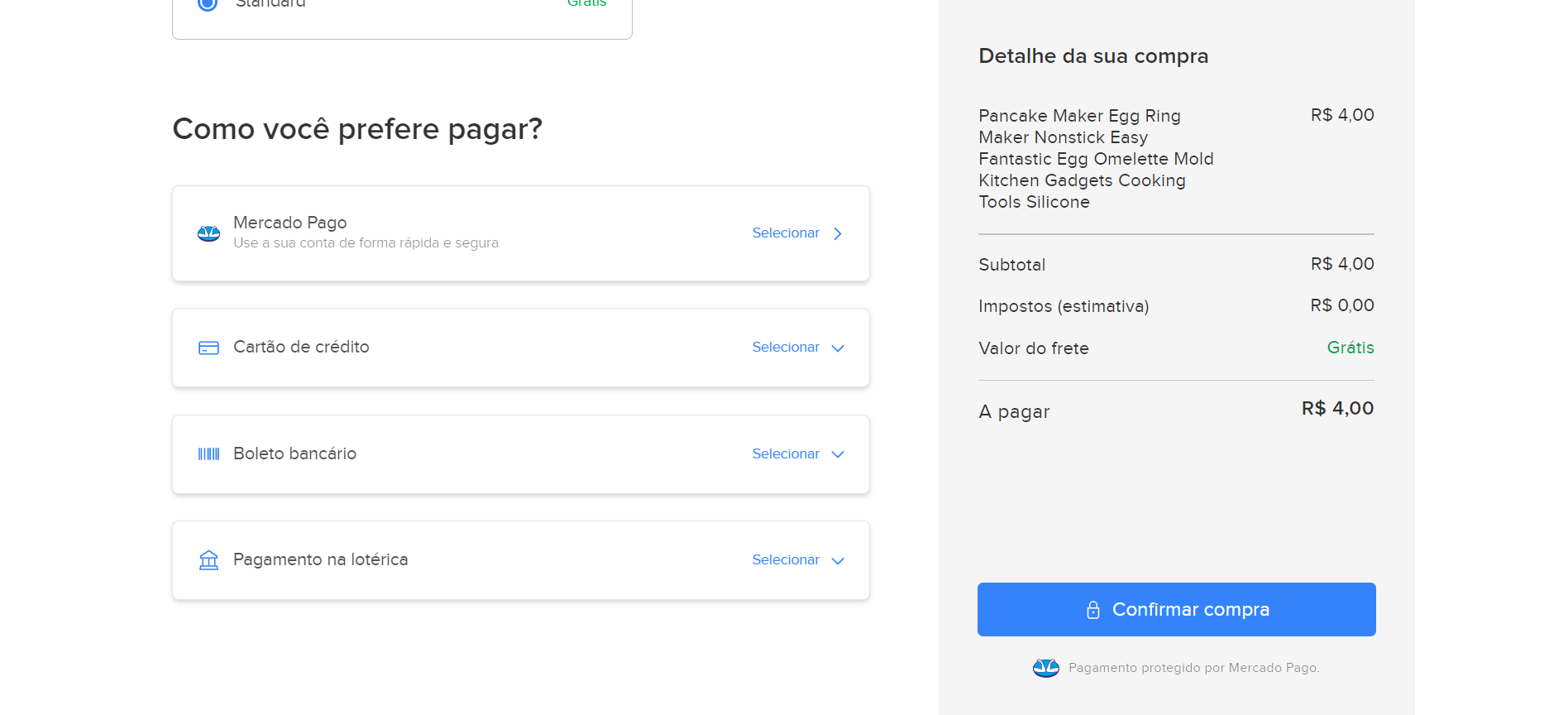Select the credit card icon

tap(208, 348)
